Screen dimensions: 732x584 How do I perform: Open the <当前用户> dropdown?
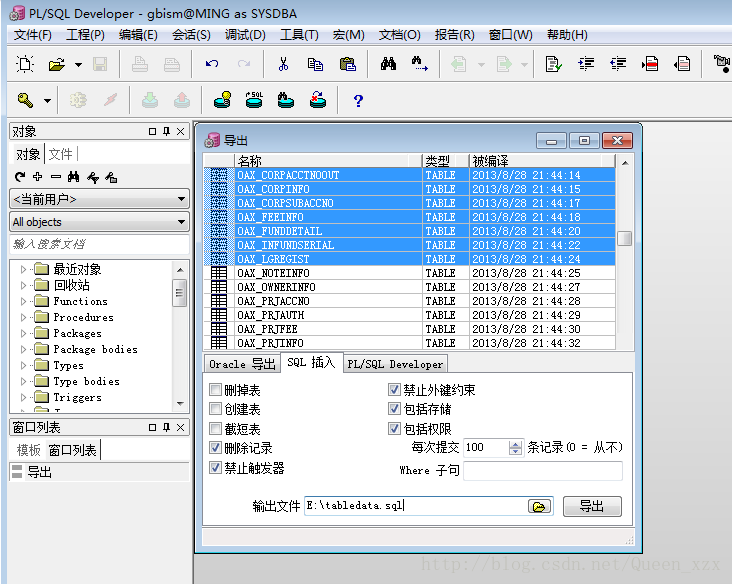[x=99, y=199]
